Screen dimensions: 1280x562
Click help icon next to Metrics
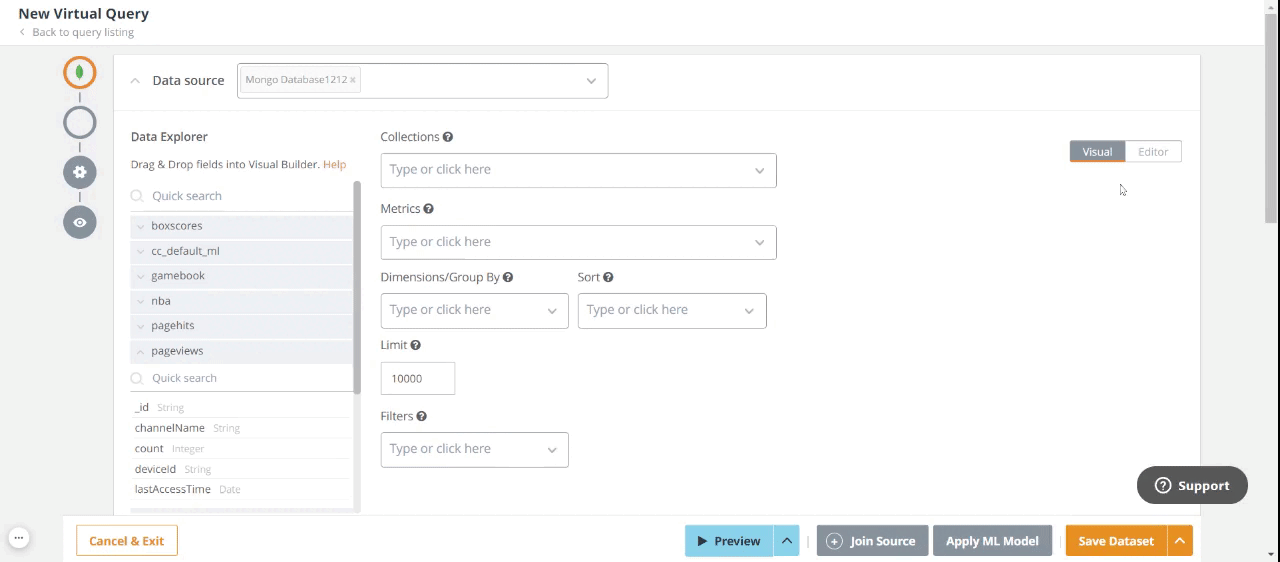[x=428, y=209]
